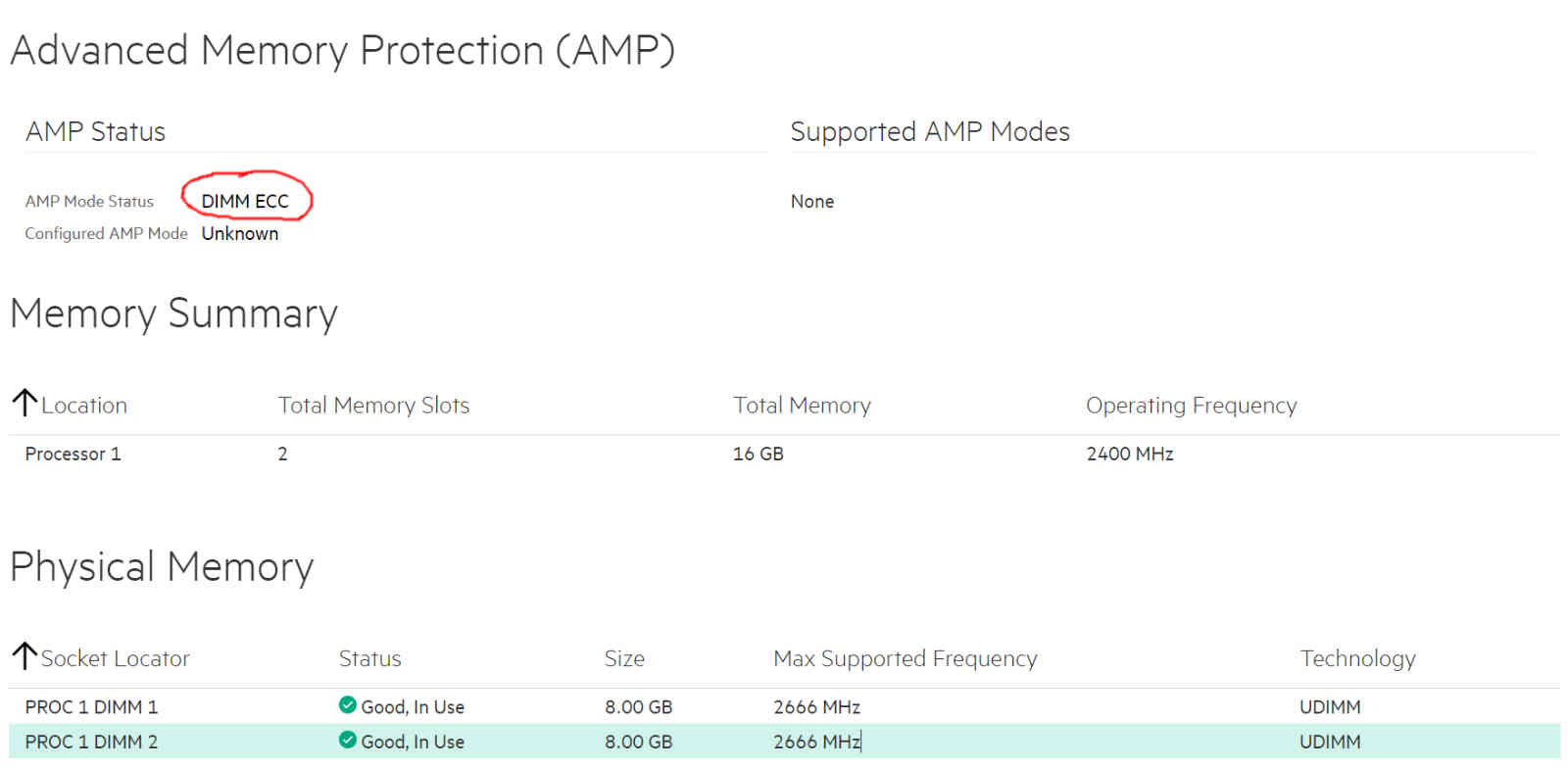This screenshot has height=768, width=1568.
Task: Click the green status check for PROC 1 DIMM 1
Action: (x=347, y=705)
